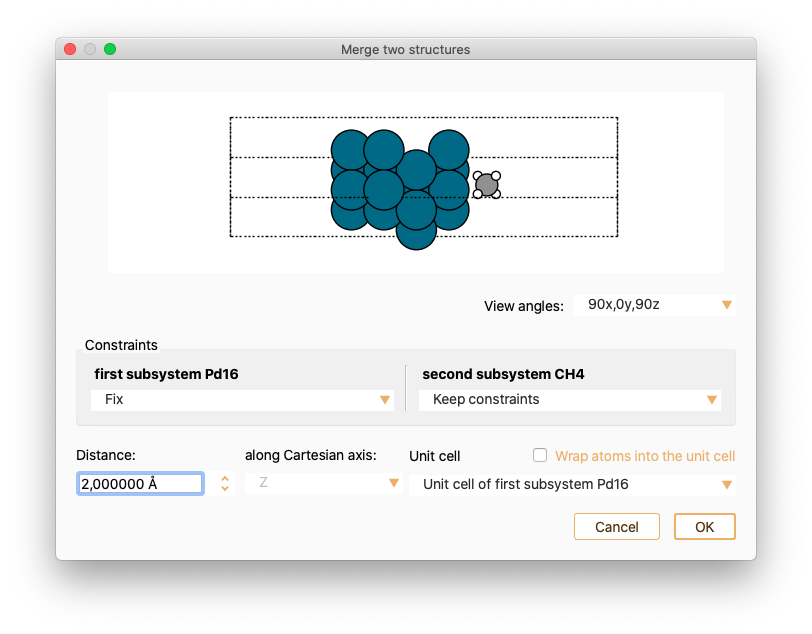Increase distance with the stepper up arrow
812x634 pixels.
click(225, 479)
